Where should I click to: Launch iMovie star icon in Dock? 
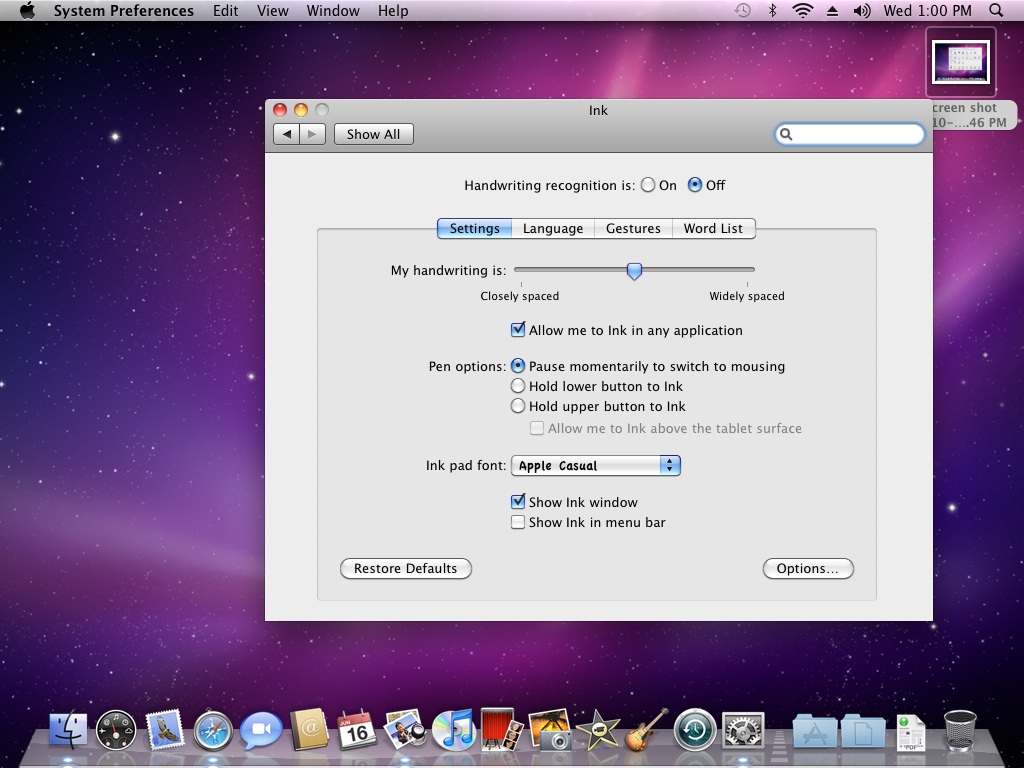[x=598, y=729]
